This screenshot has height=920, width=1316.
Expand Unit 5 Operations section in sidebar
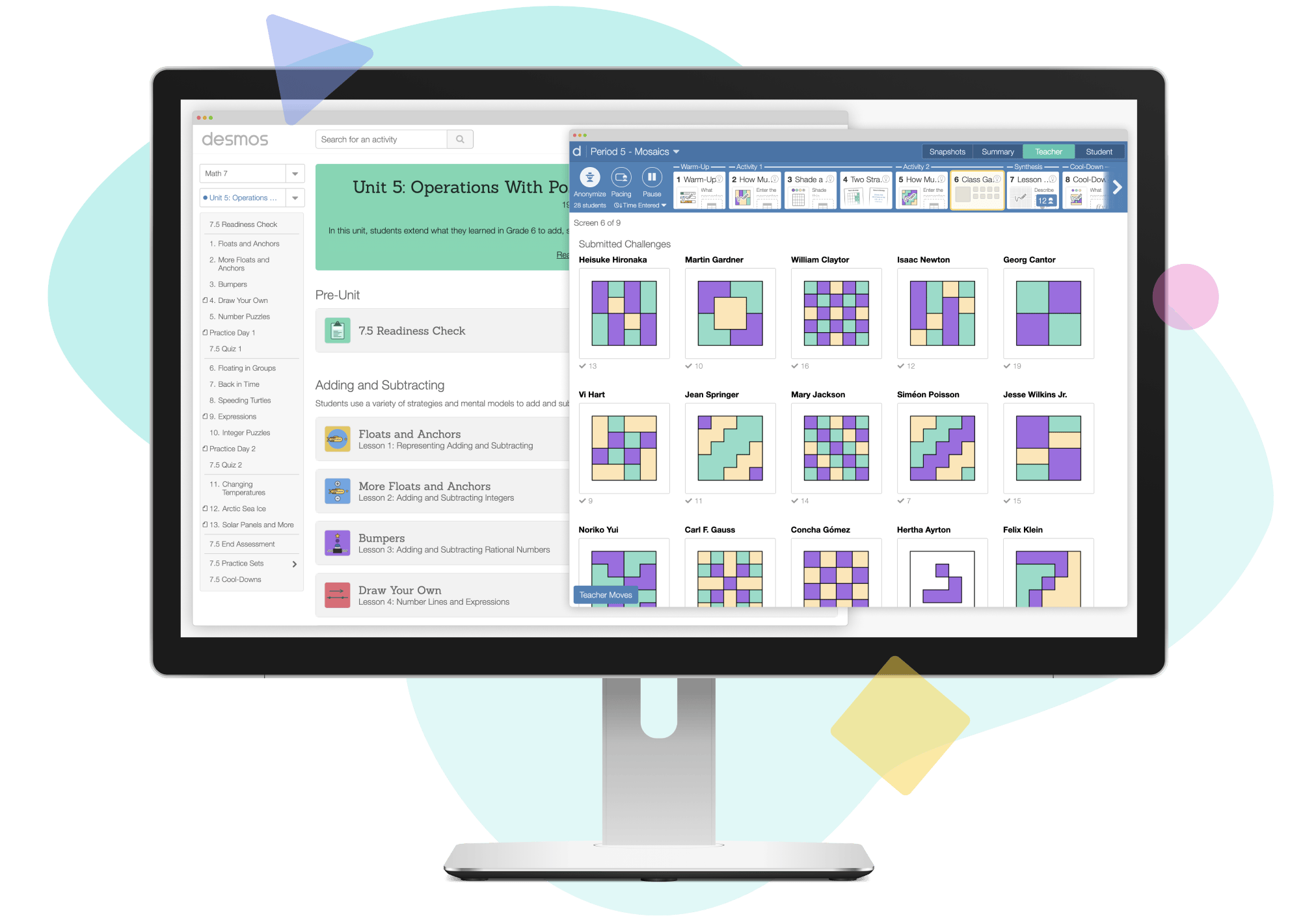(x=295, y=200)
